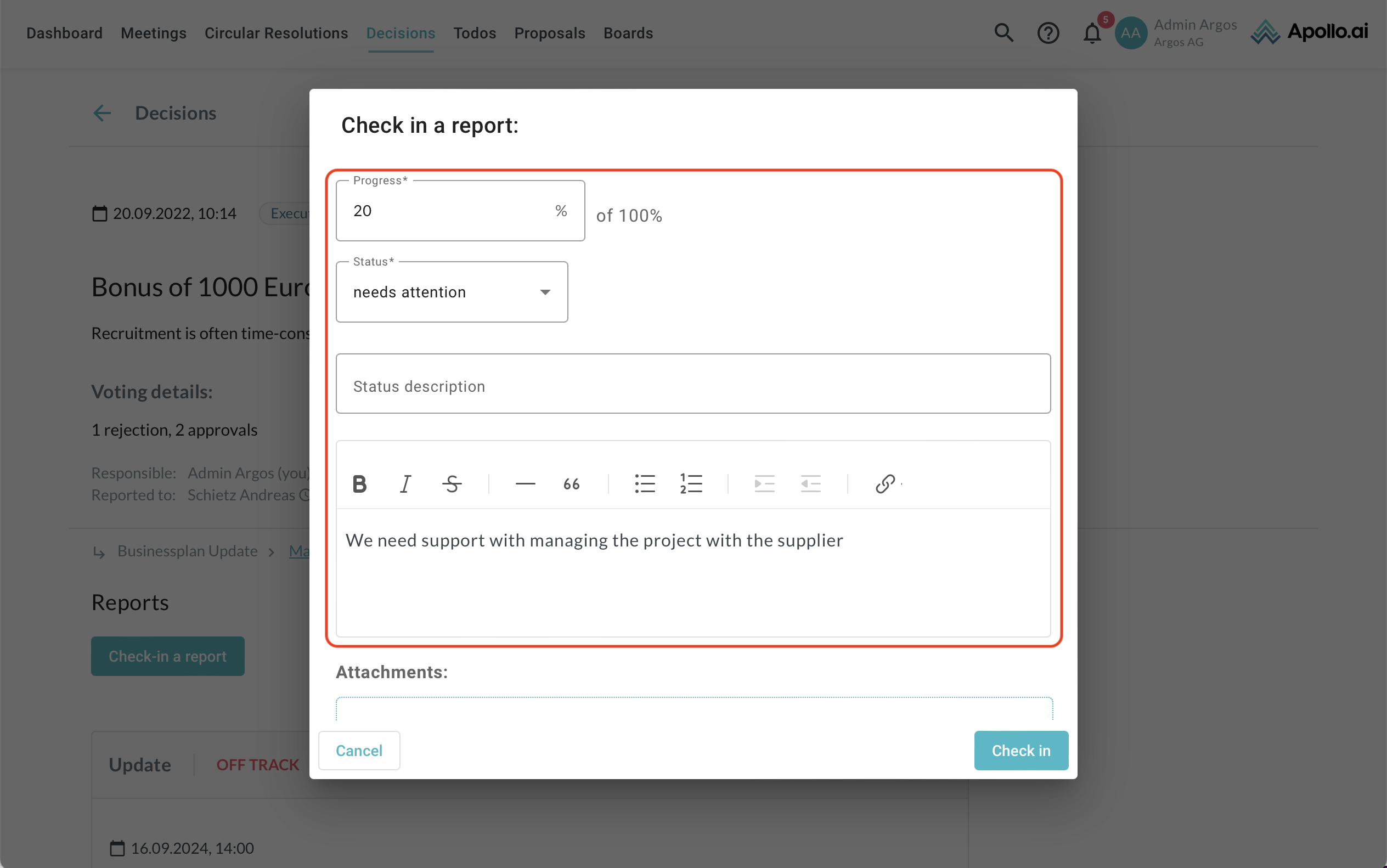The height and width of the screenshot is (868, 1387).
Task: Click the Progress percentage field
Action: click(x=448, y=211)
